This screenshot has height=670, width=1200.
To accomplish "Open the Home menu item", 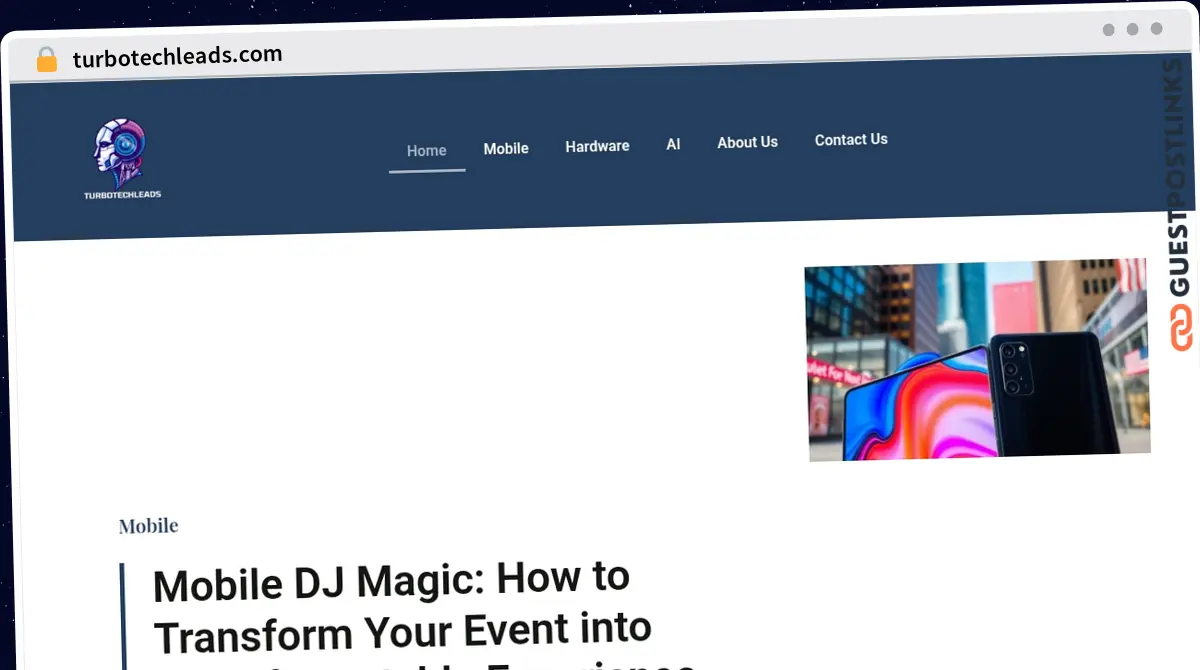I will coord(426,150).
